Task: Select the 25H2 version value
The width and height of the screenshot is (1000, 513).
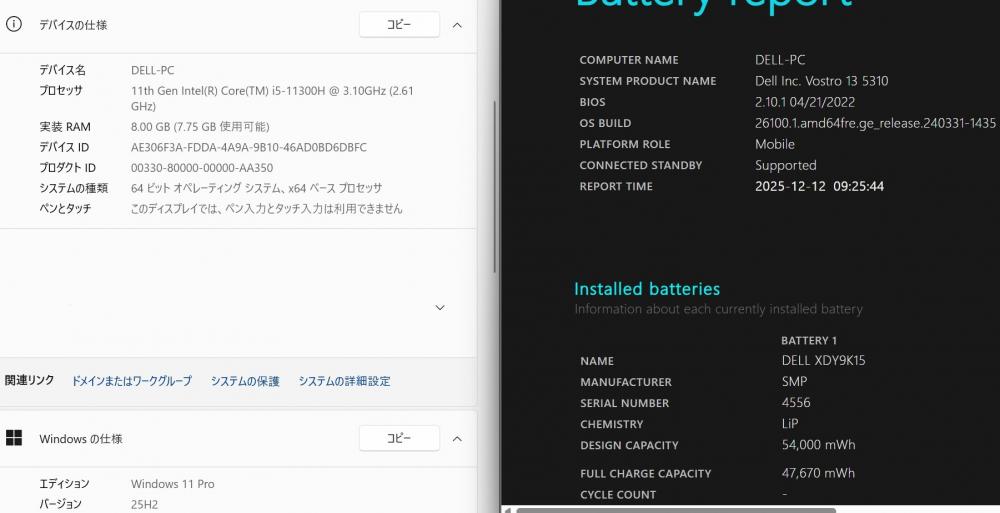Action: click(x=144, y=504)
